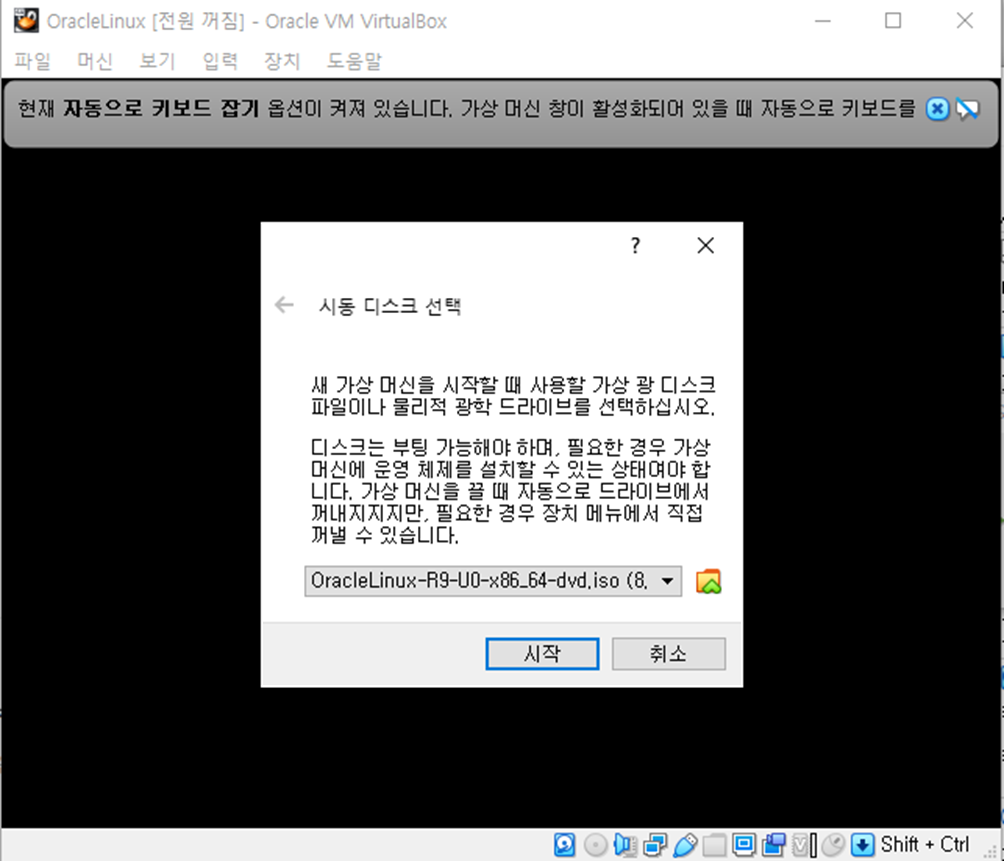Open the 파일 menu
Viewport: 1004px width, 861px height.
coord(33,61)
